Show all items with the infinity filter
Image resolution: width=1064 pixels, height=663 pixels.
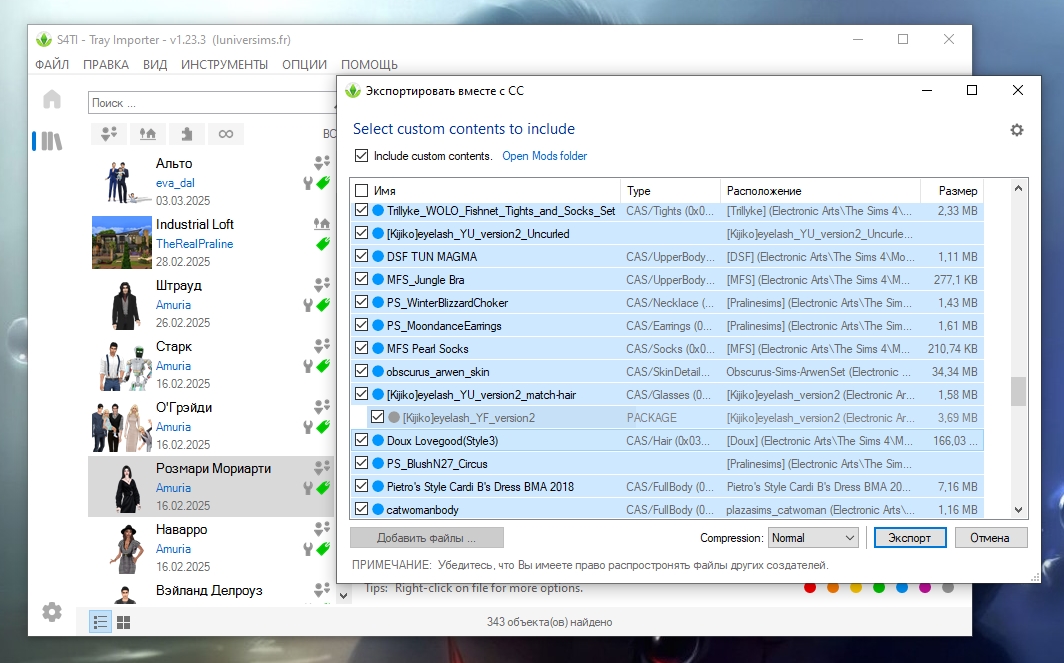pos(226,134)
